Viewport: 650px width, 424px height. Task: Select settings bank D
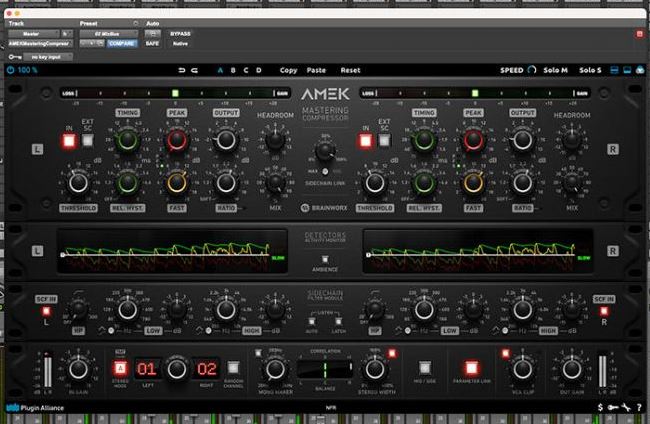(x=258, y=70)
